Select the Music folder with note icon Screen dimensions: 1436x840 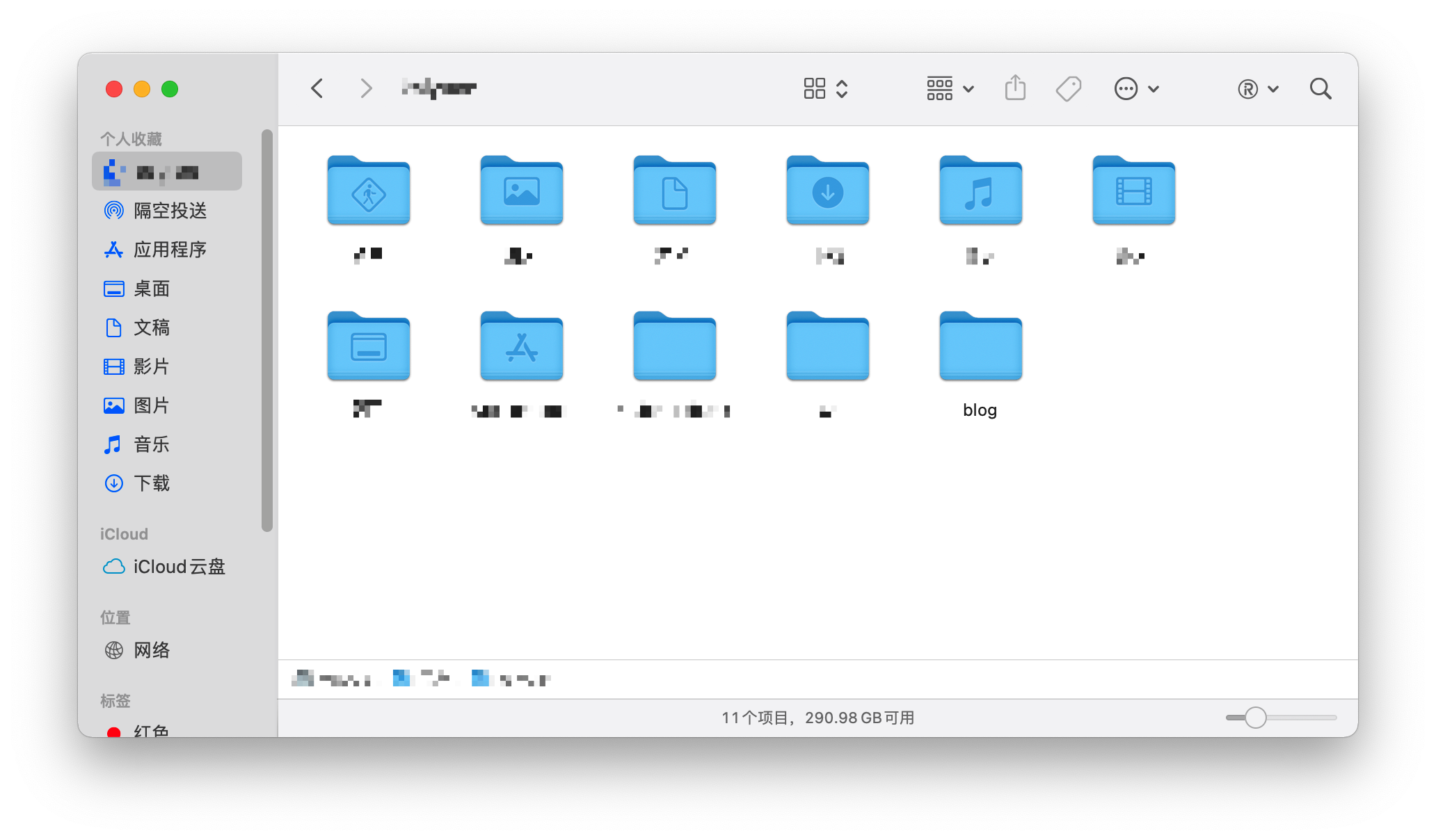tap(980, 191)
